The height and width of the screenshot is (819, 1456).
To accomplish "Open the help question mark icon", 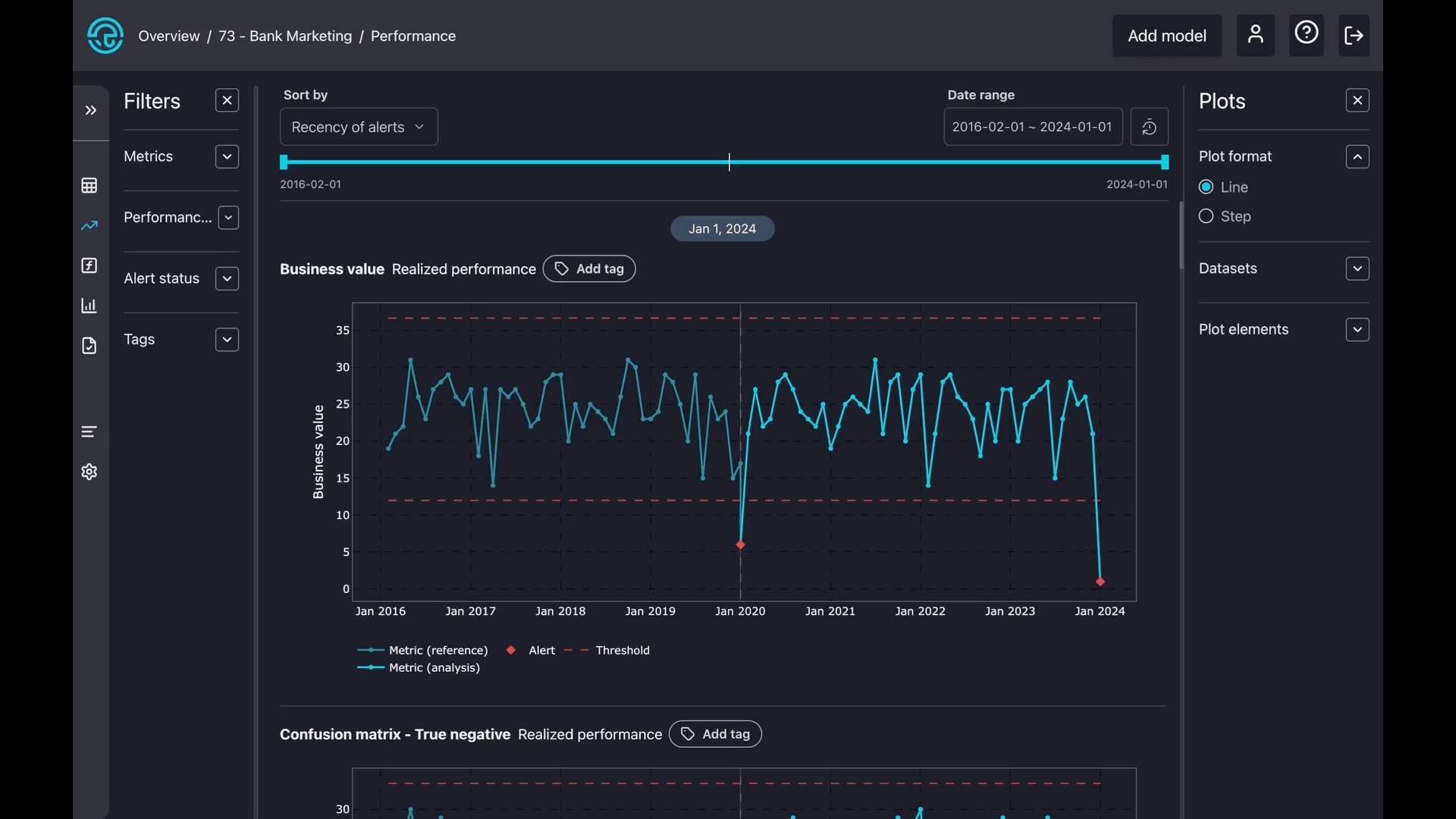I will tap(1306, 33).
